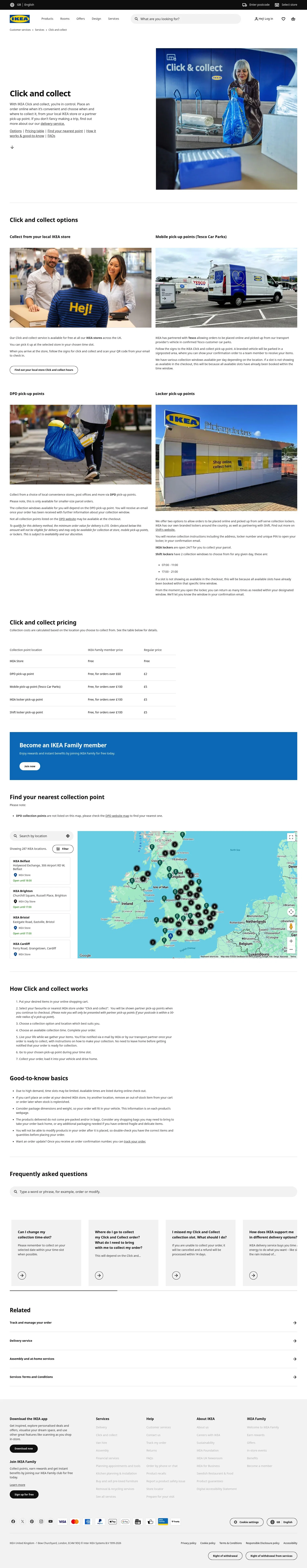Open GB English language selector at top
This screenshot has height=1568, width=307.
coord(22,5)
